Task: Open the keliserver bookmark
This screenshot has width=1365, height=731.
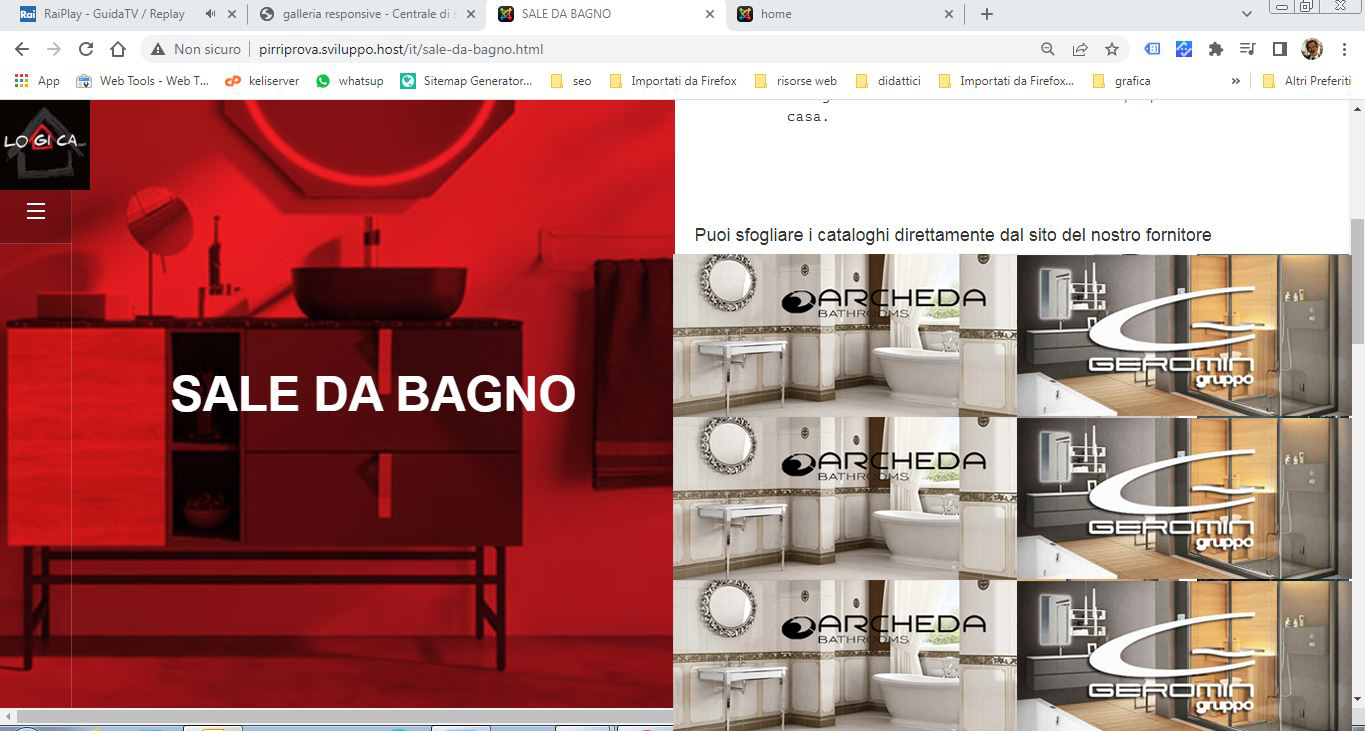Action: 262,81
